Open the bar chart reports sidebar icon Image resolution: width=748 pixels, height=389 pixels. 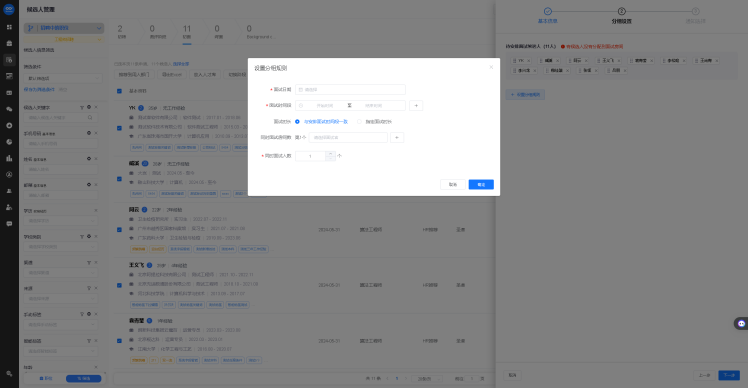pos(9,158)
